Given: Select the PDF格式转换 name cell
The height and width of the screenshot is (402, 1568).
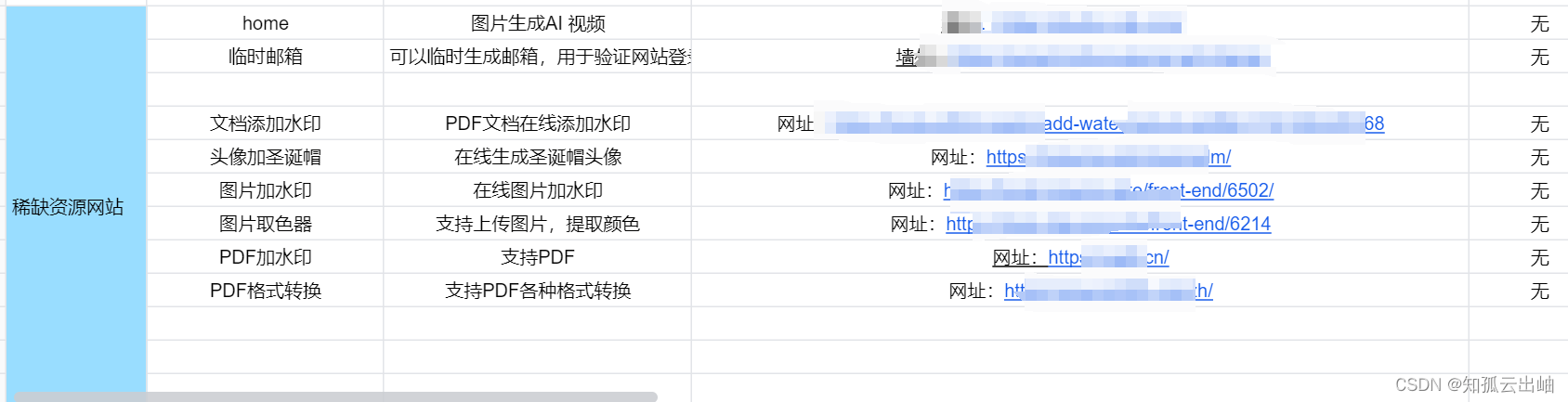Looking at the screenshot, I should pos(266,291).
